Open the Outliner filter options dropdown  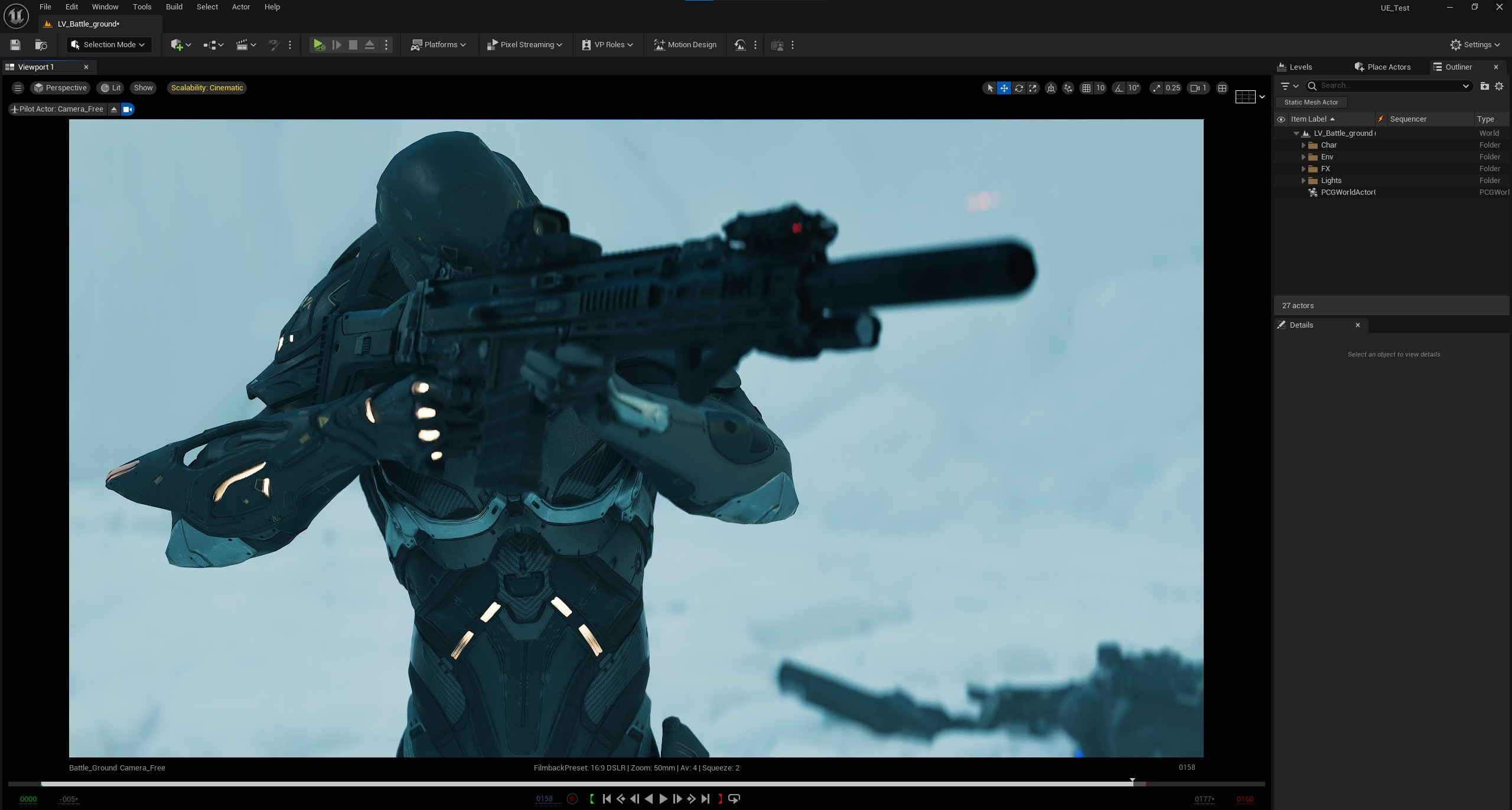tap(1290, 86)
